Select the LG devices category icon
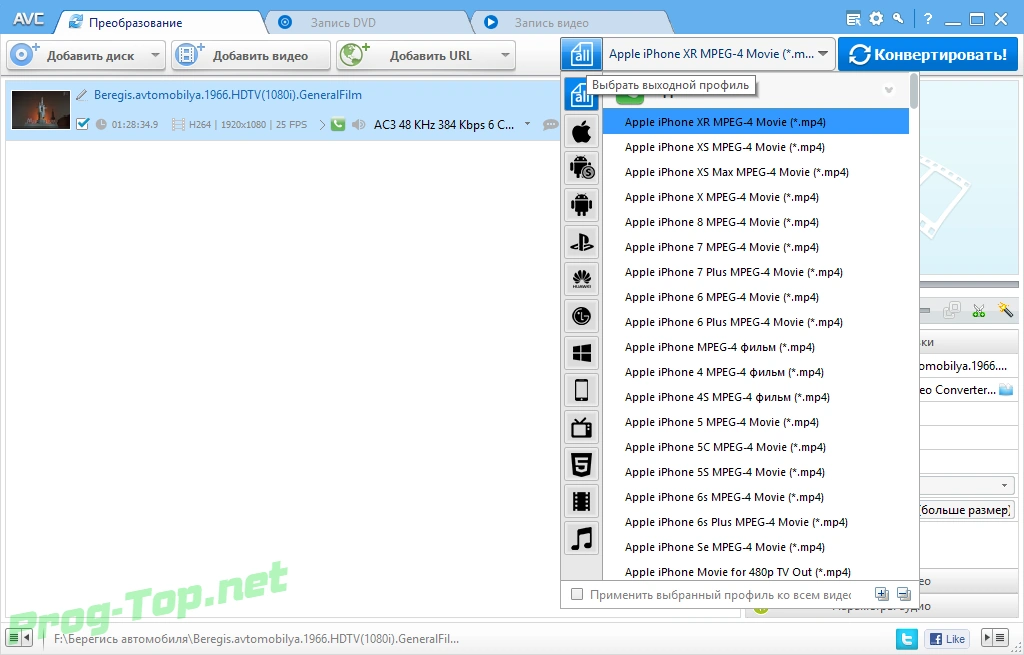 coord(581,317)
